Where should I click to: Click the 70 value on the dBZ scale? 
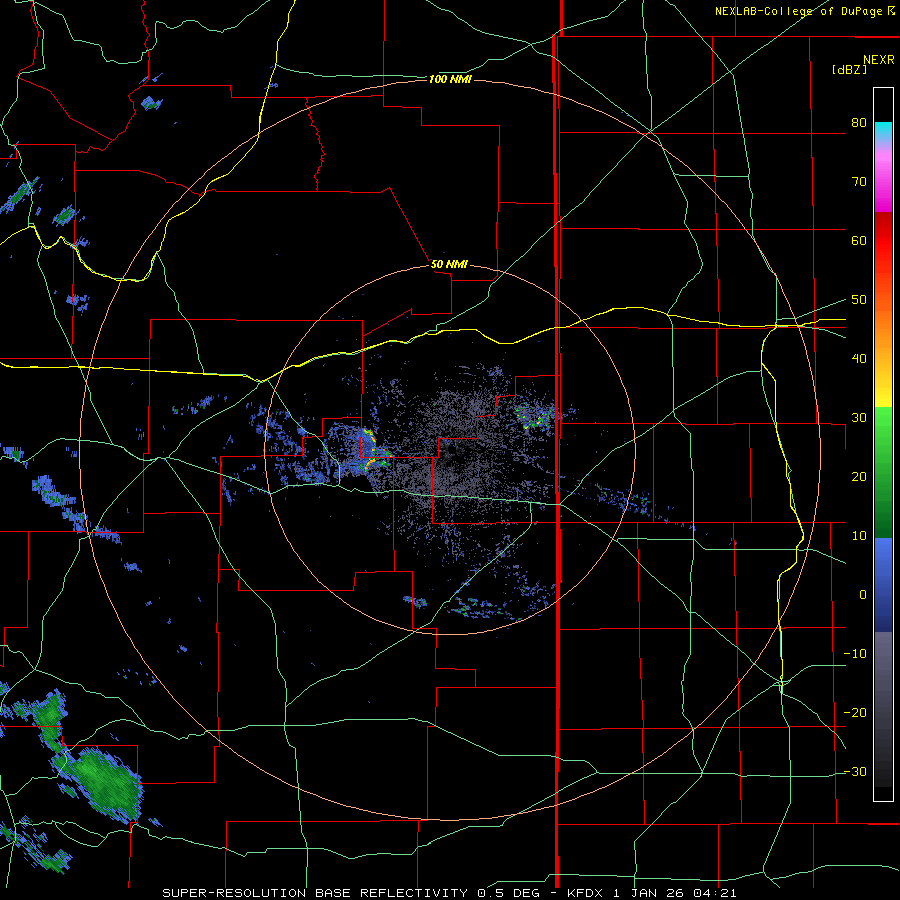[x=859, y=182]
